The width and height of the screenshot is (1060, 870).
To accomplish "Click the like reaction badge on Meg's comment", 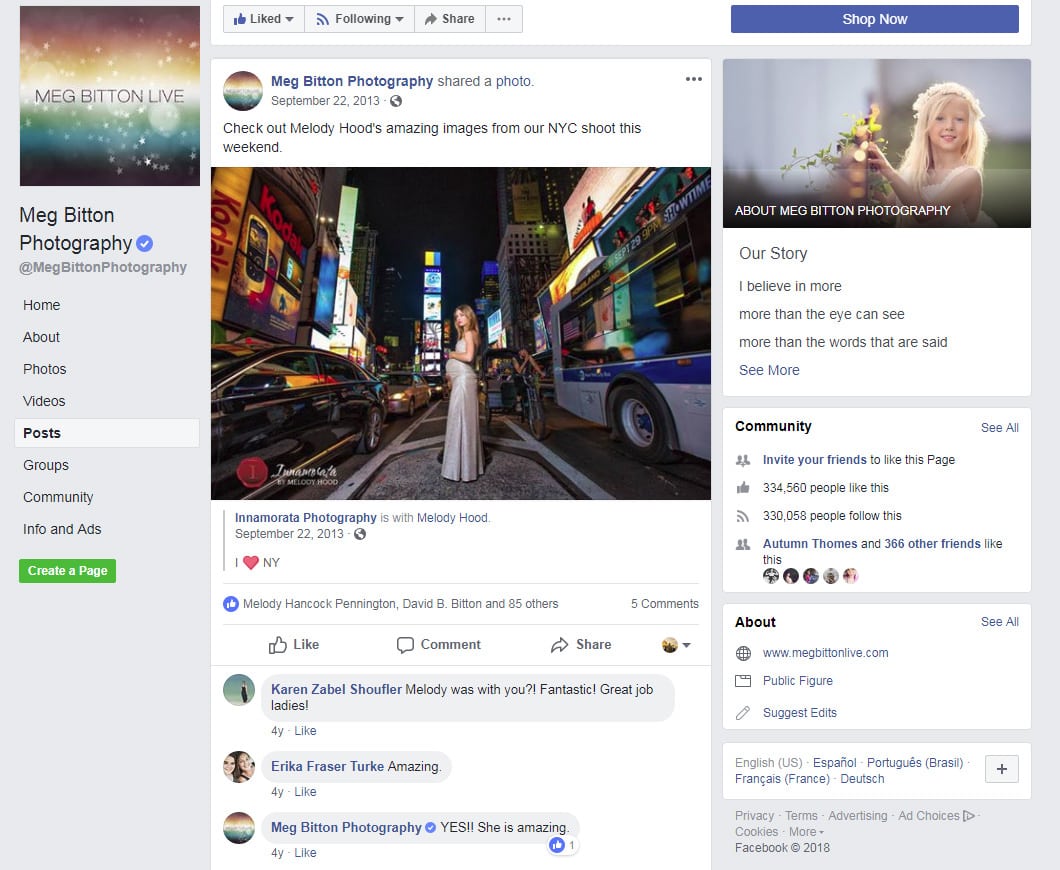I will pyautogui.click(x=563, y=845).
